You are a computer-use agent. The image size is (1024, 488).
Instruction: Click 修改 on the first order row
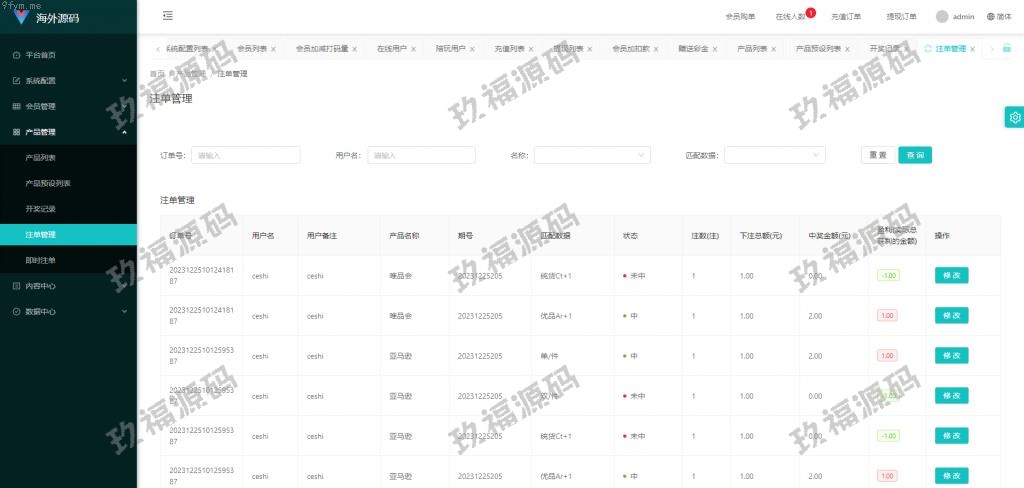pyautogui.click(x=951, y=276)
